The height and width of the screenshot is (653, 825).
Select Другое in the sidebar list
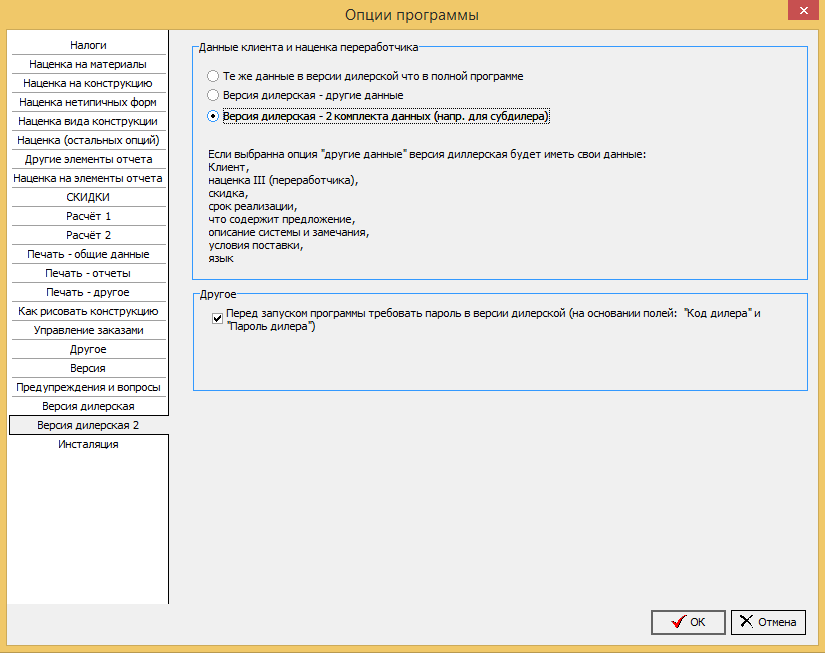click(x=88, y=349)
